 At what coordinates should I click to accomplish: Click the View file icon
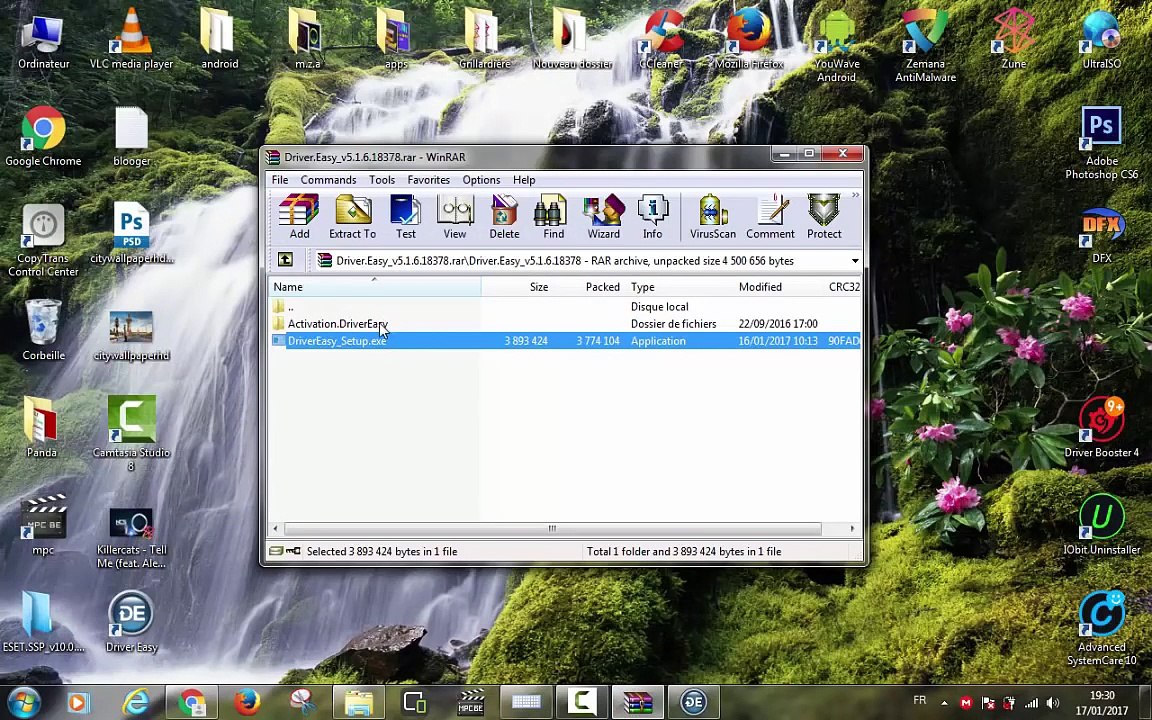click(x=455, y=217)
